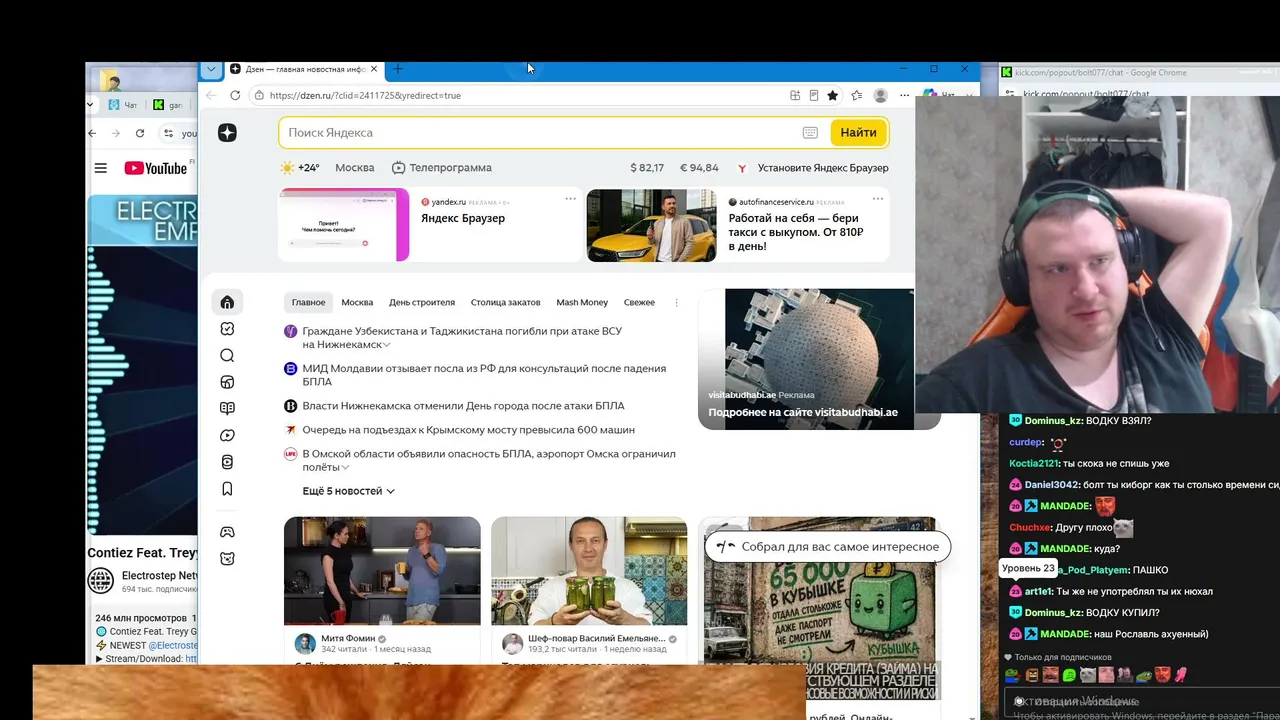Open a new tab in Edge
The image size is (1280, 720).
398,69
